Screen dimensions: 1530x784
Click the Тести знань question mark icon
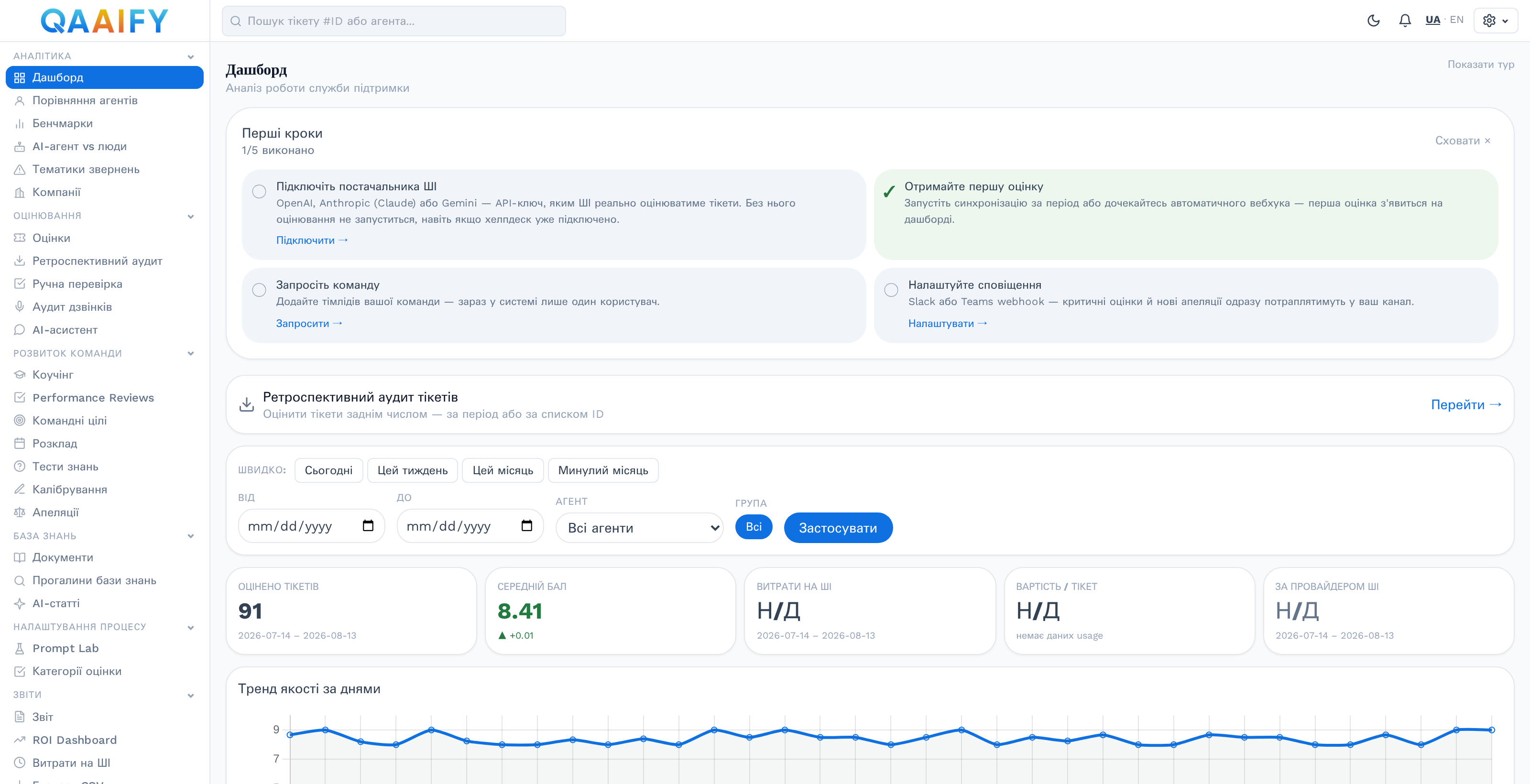(20, 466)
